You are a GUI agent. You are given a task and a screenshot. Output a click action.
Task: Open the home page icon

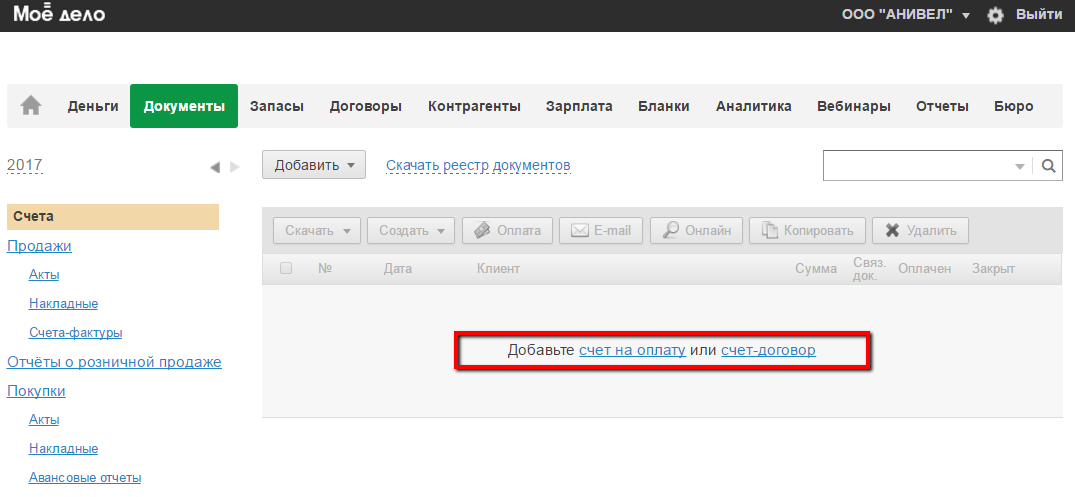click(31, 106)
